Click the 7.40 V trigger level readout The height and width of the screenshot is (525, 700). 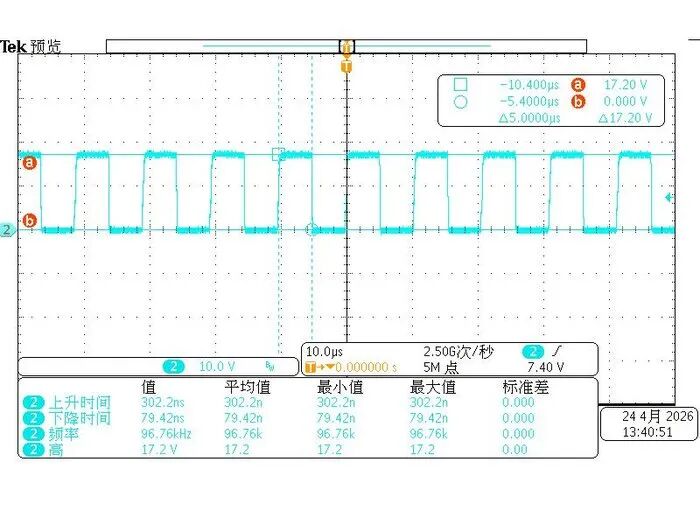[x=546, y=367]
